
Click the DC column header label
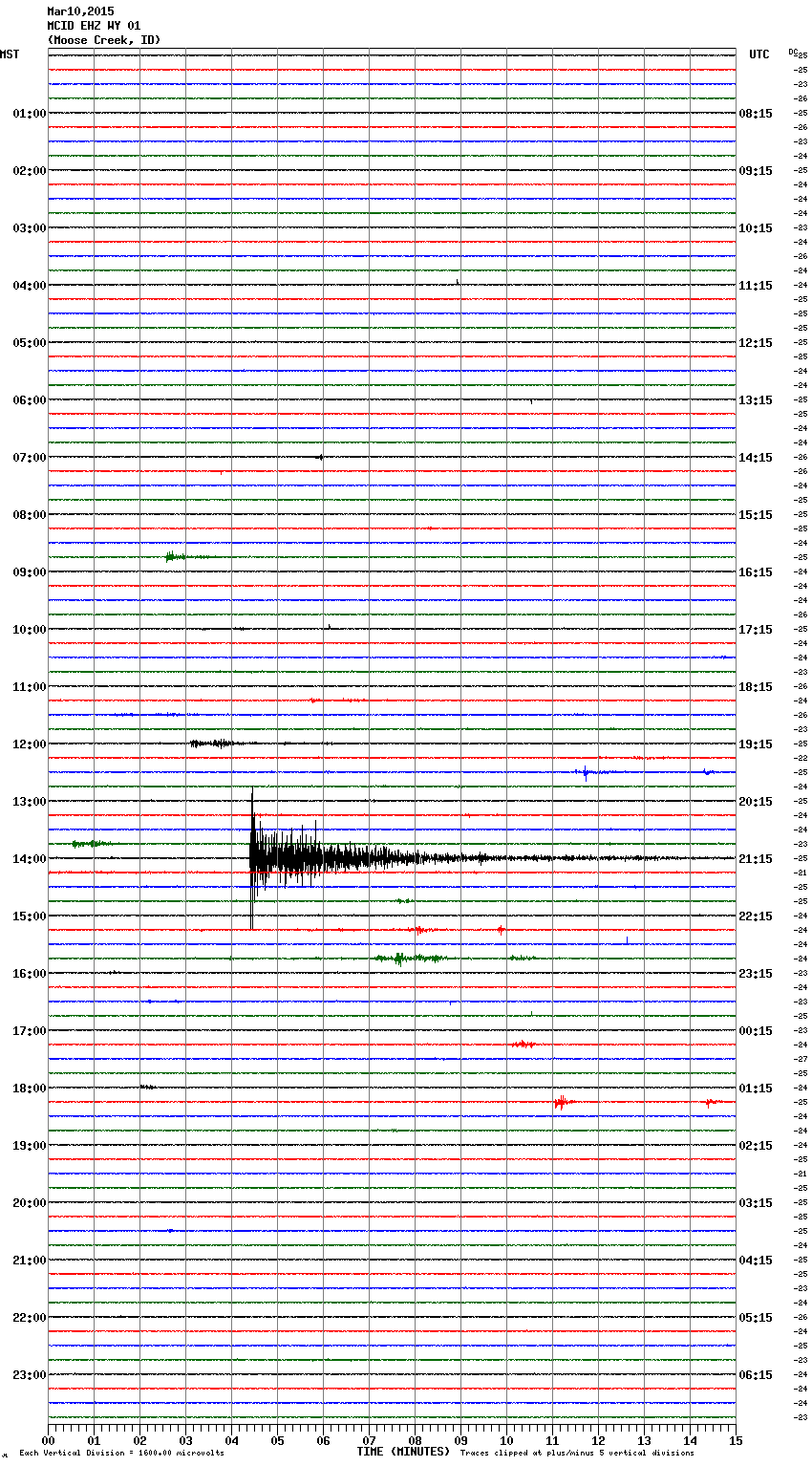[793, 52]
